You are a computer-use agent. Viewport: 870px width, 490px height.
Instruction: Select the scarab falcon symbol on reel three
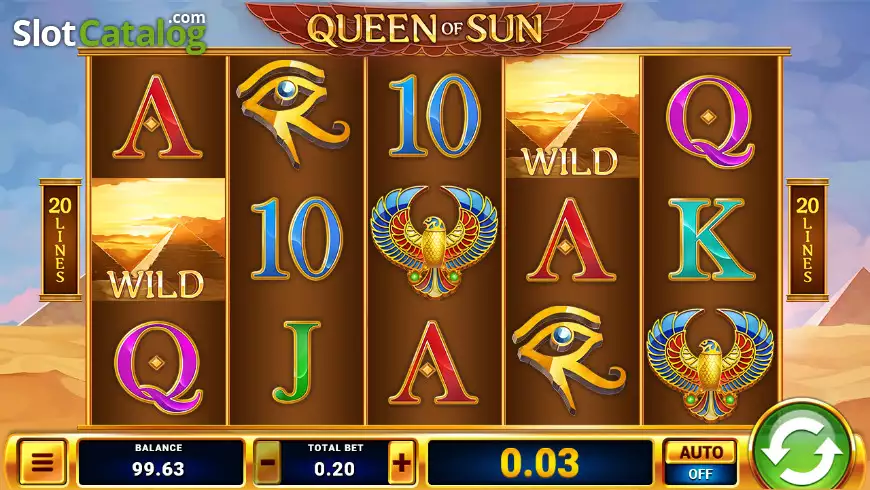click(x=434, y=240)
